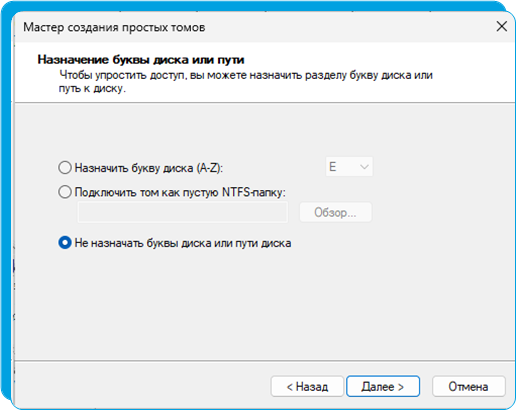Select the radio button for Не назначать буквы диска
516x410 pixels.
point(65,243)
